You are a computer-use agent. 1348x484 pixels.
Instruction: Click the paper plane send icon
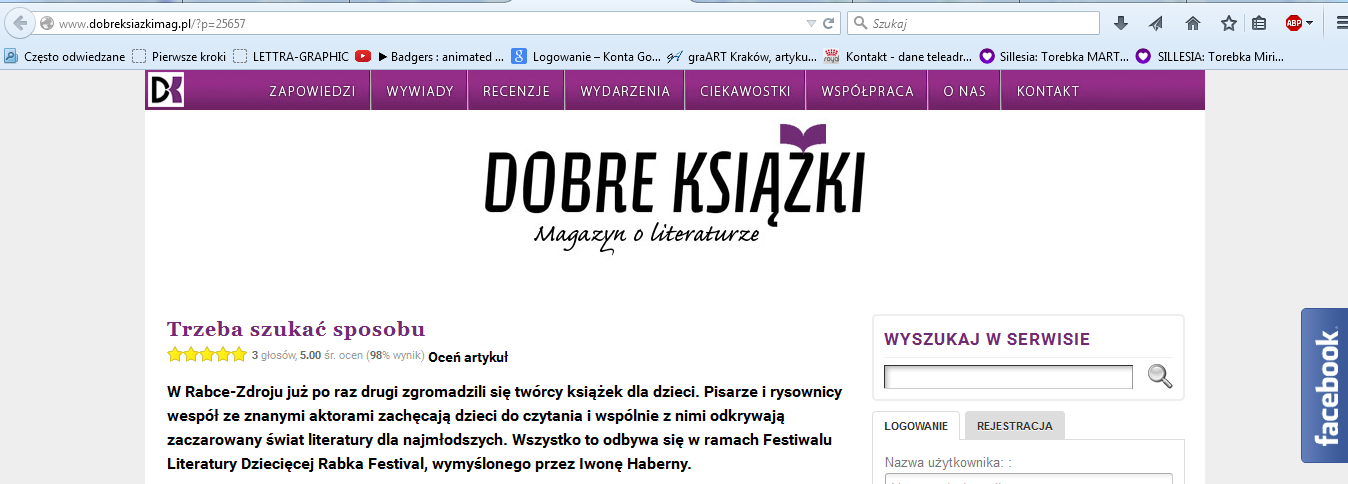pyautogui.click(x=1156, y=23)
